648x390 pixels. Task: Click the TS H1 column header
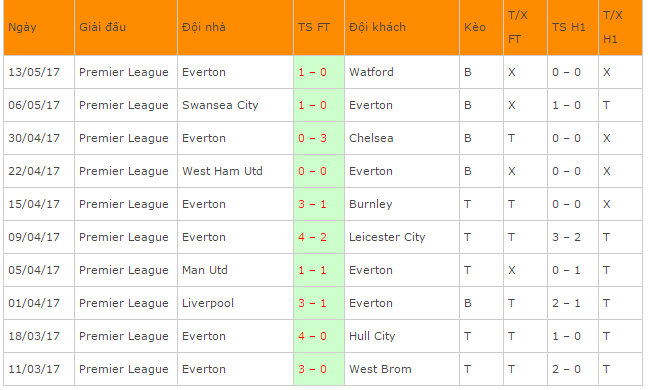(569, 27)
